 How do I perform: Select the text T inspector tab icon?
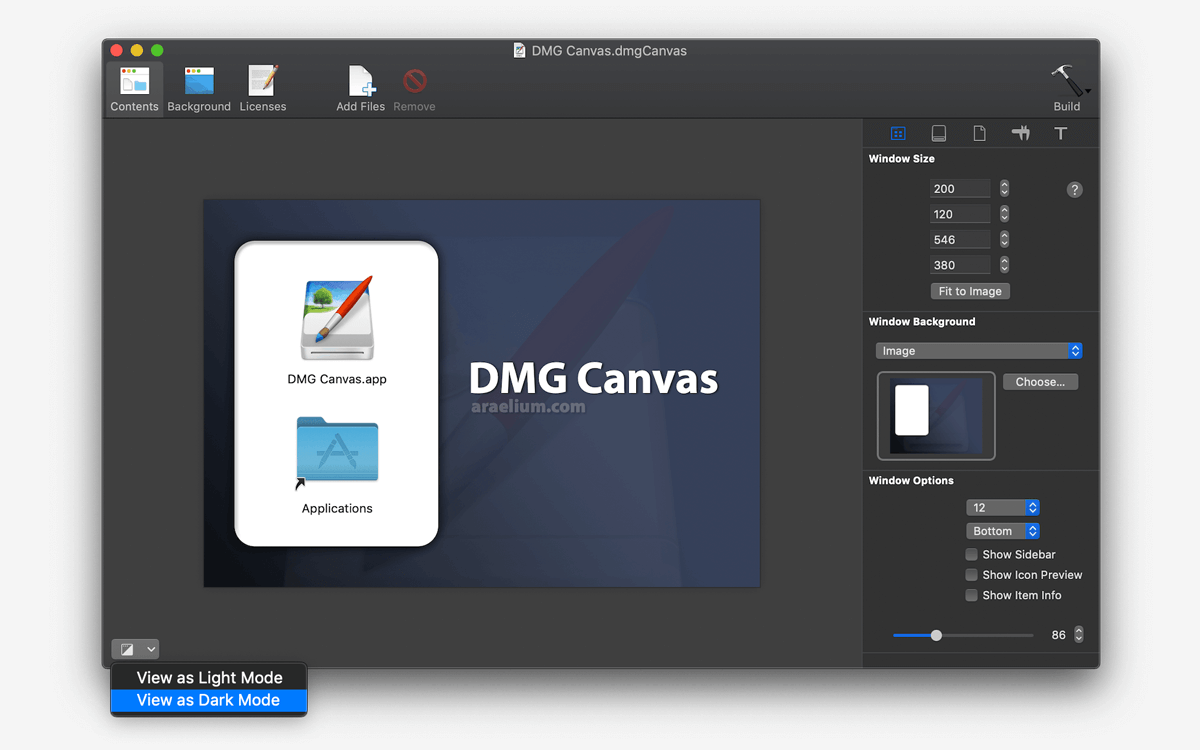click(1061, 133)
